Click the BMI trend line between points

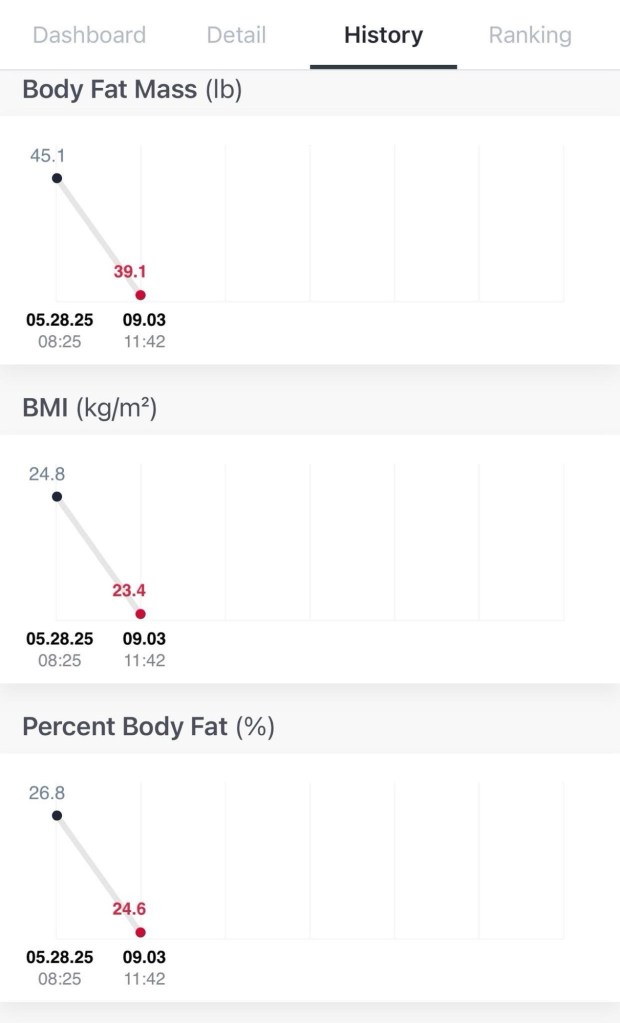pyautogui.click(x=98, y=555)
